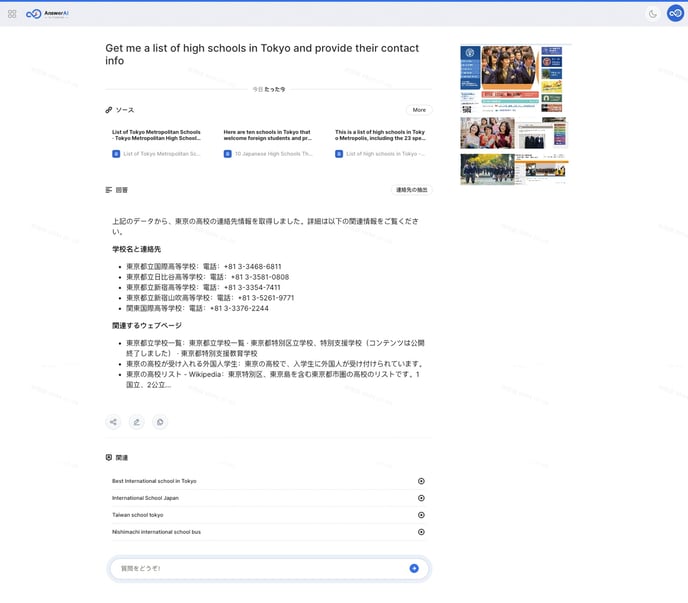The image size is (688, 603).
Task: Click the 'List of high schools in Tokyo' source icon
Action: coord(339,154)
